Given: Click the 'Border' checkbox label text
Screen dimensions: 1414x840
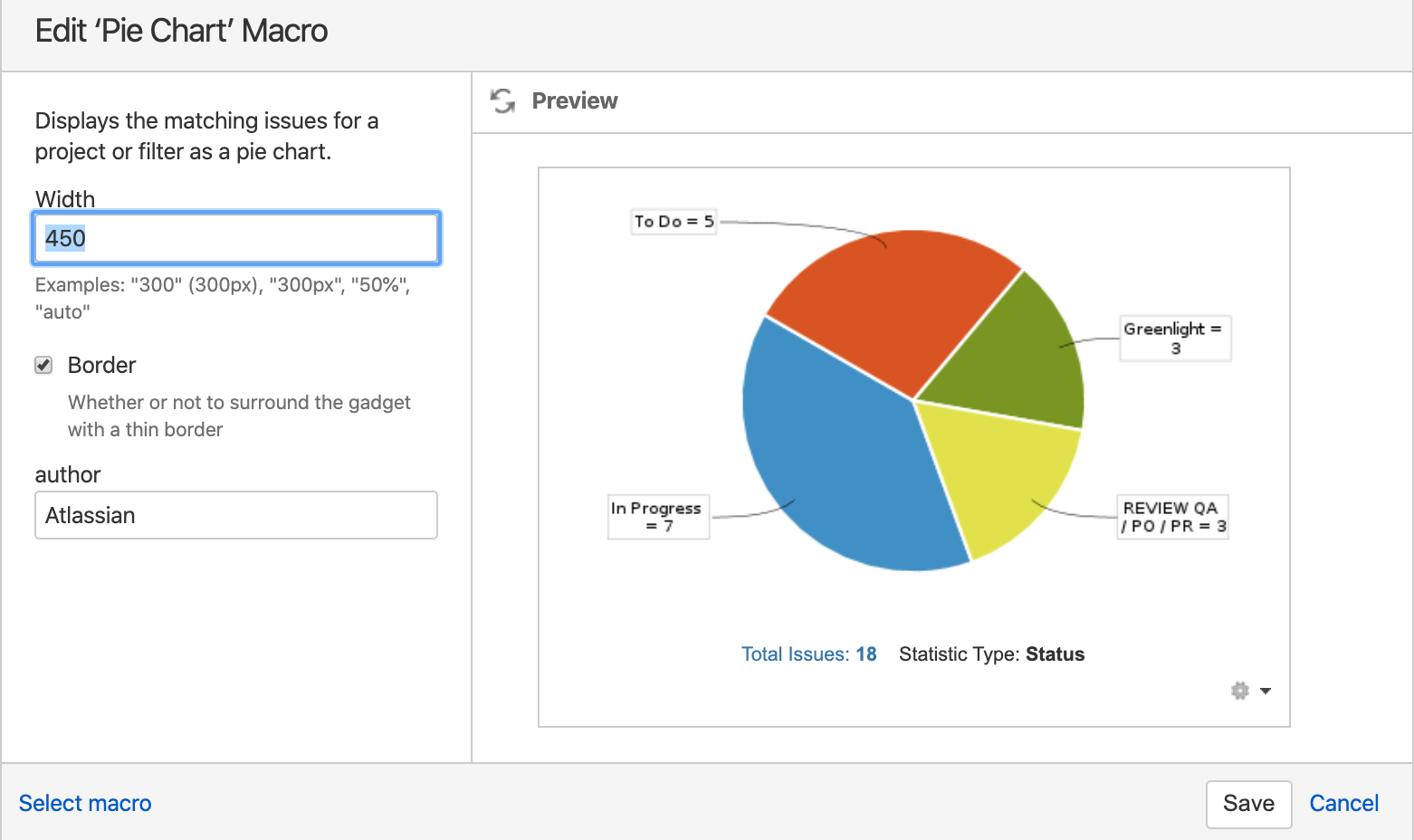Looking at the screenshot, I should [101, 365].
